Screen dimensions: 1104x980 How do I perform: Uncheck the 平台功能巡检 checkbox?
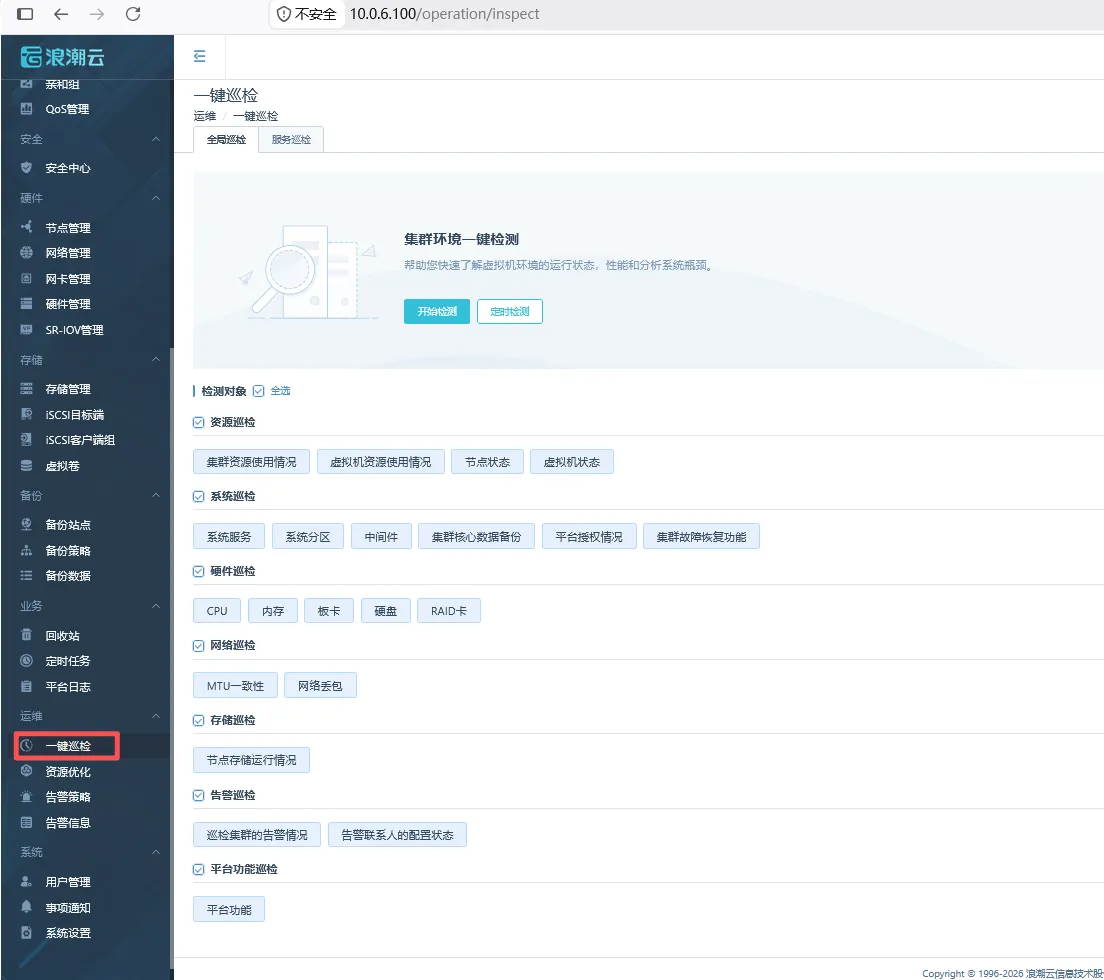[199, 869]
